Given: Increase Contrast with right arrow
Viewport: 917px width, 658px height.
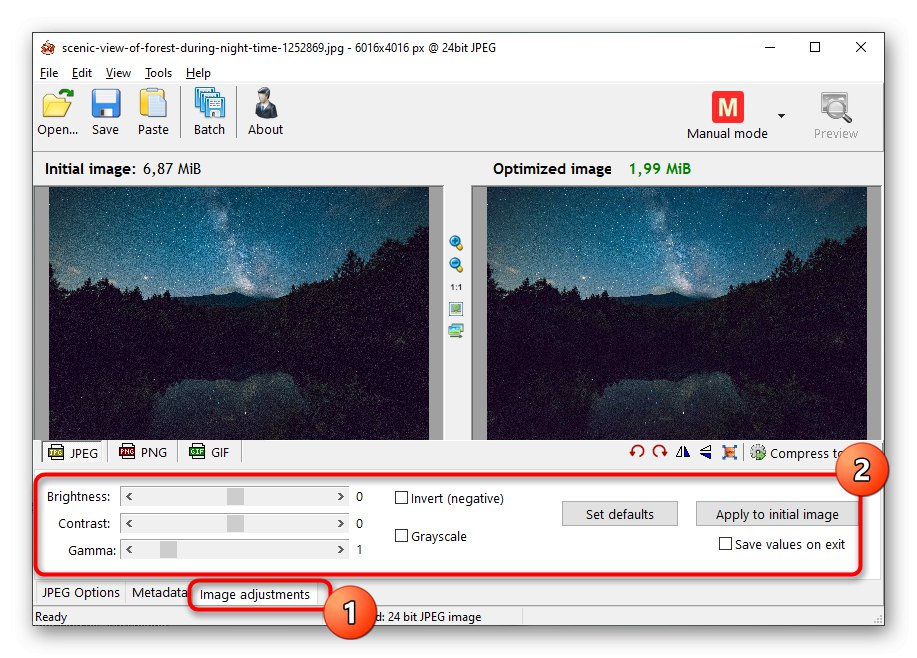Looking at the screenshot, I should tap(340, 523).
